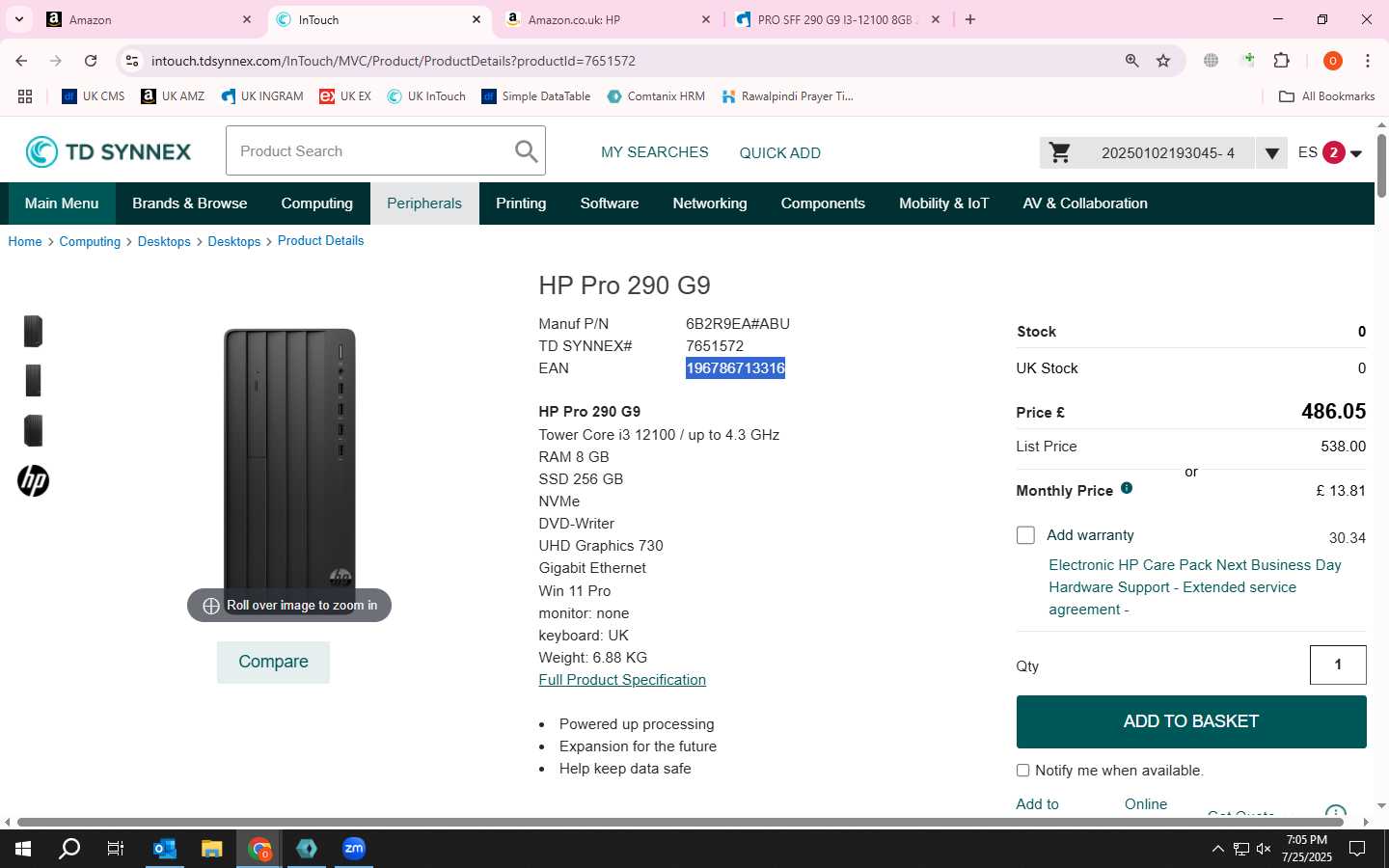Open the Components menu

coord(823,203)
